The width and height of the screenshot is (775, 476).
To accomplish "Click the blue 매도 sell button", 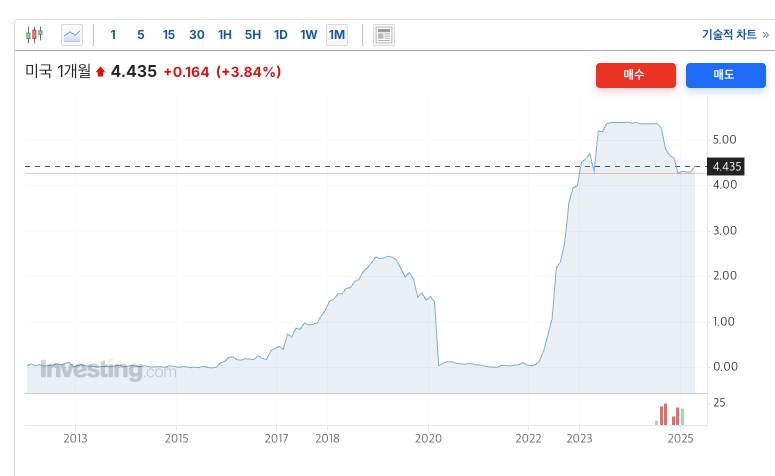I will pyautogui.click(x=726, y=75).
